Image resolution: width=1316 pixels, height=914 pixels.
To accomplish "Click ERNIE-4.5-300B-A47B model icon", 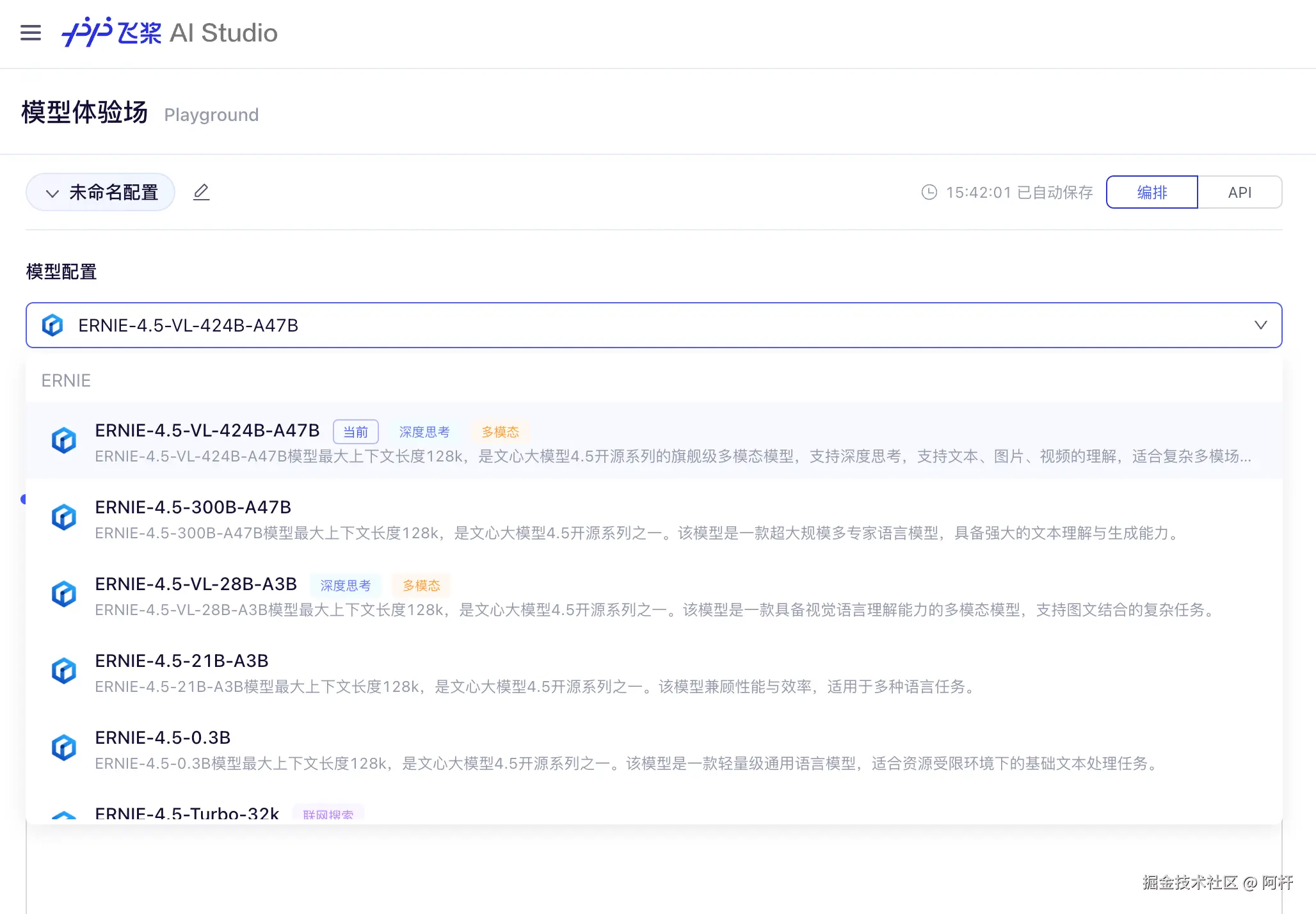I will coord(64,517).
